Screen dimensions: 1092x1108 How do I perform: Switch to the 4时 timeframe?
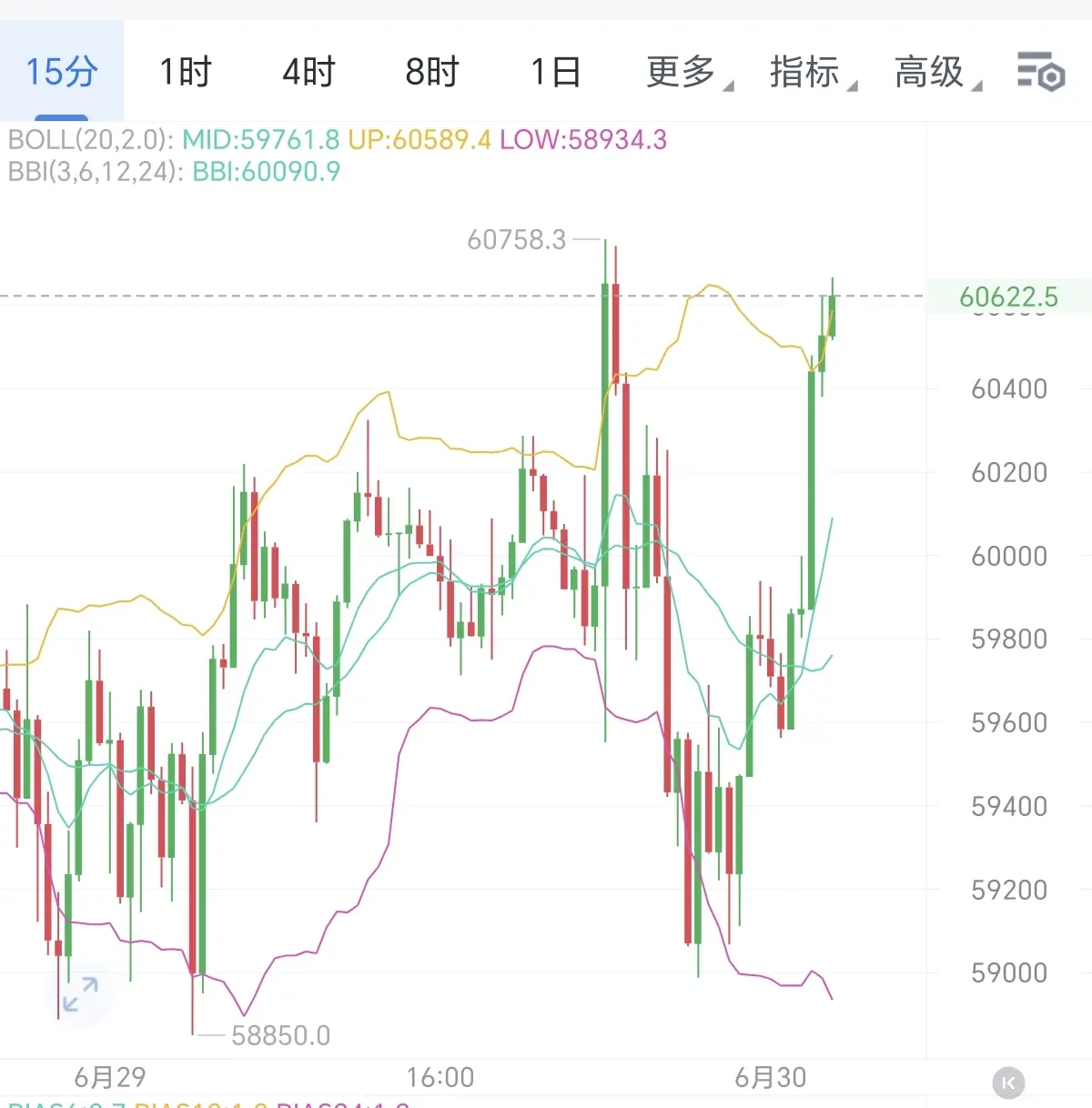[x=309, y=71]
